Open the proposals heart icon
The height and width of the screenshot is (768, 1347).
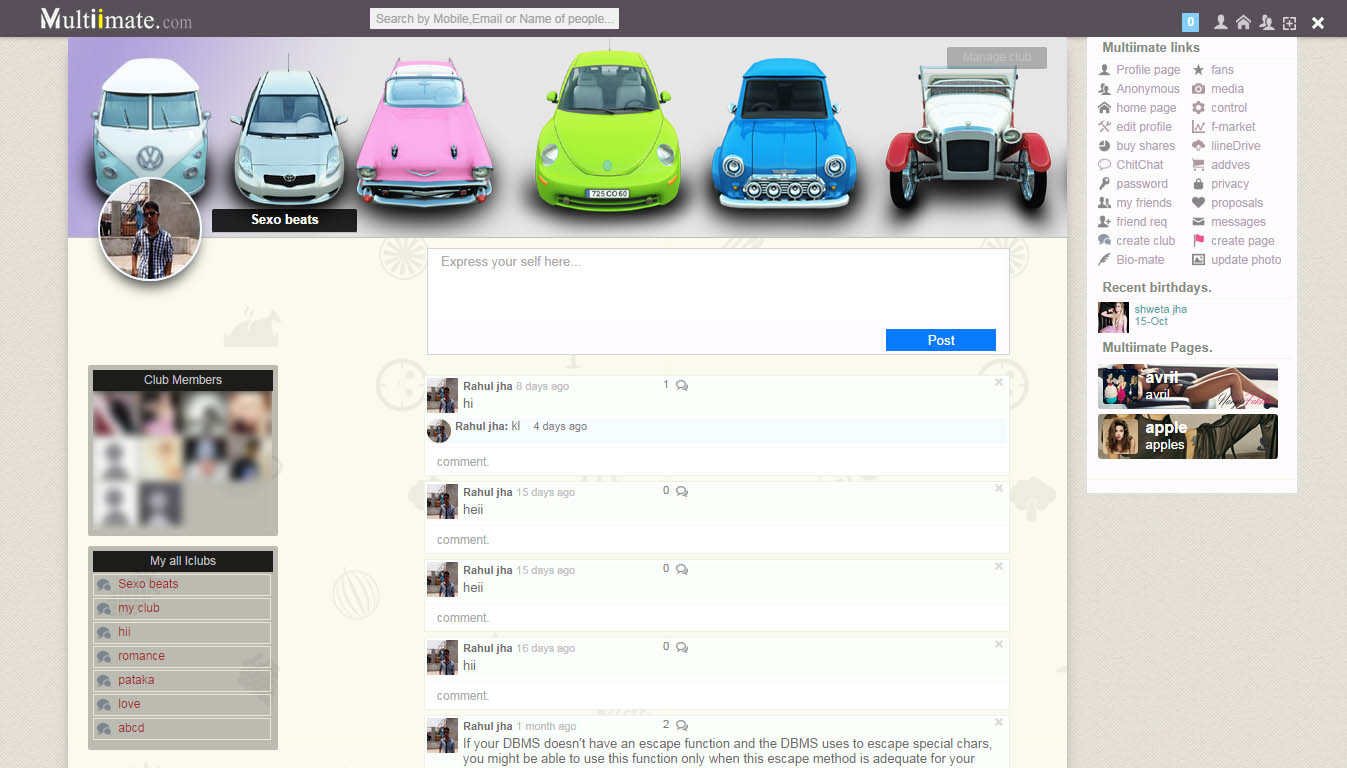click(x=1198, y=203)
